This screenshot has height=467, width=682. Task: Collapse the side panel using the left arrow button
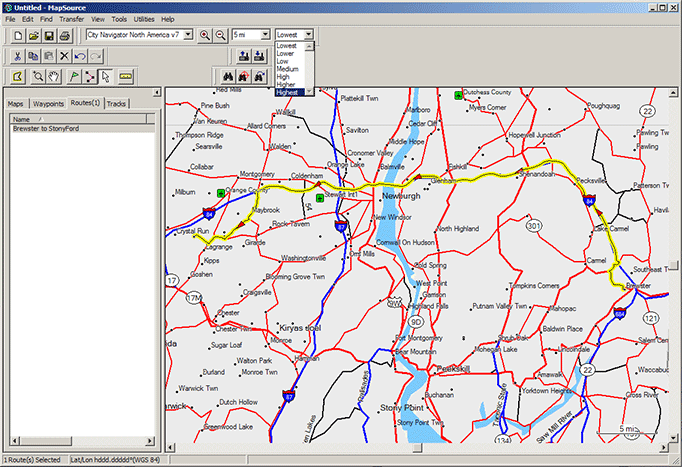click(x=157, y=93)
